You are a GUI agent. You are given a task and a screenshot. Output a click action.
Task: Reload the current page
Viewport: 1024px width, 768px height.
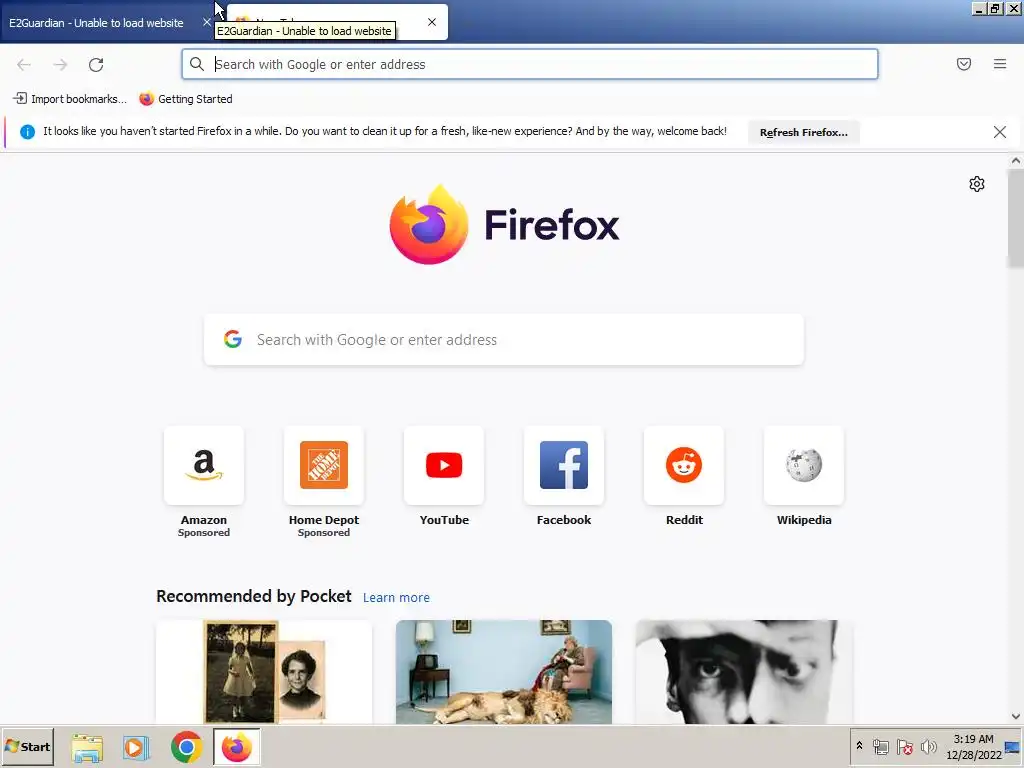[x=96, y=65]
